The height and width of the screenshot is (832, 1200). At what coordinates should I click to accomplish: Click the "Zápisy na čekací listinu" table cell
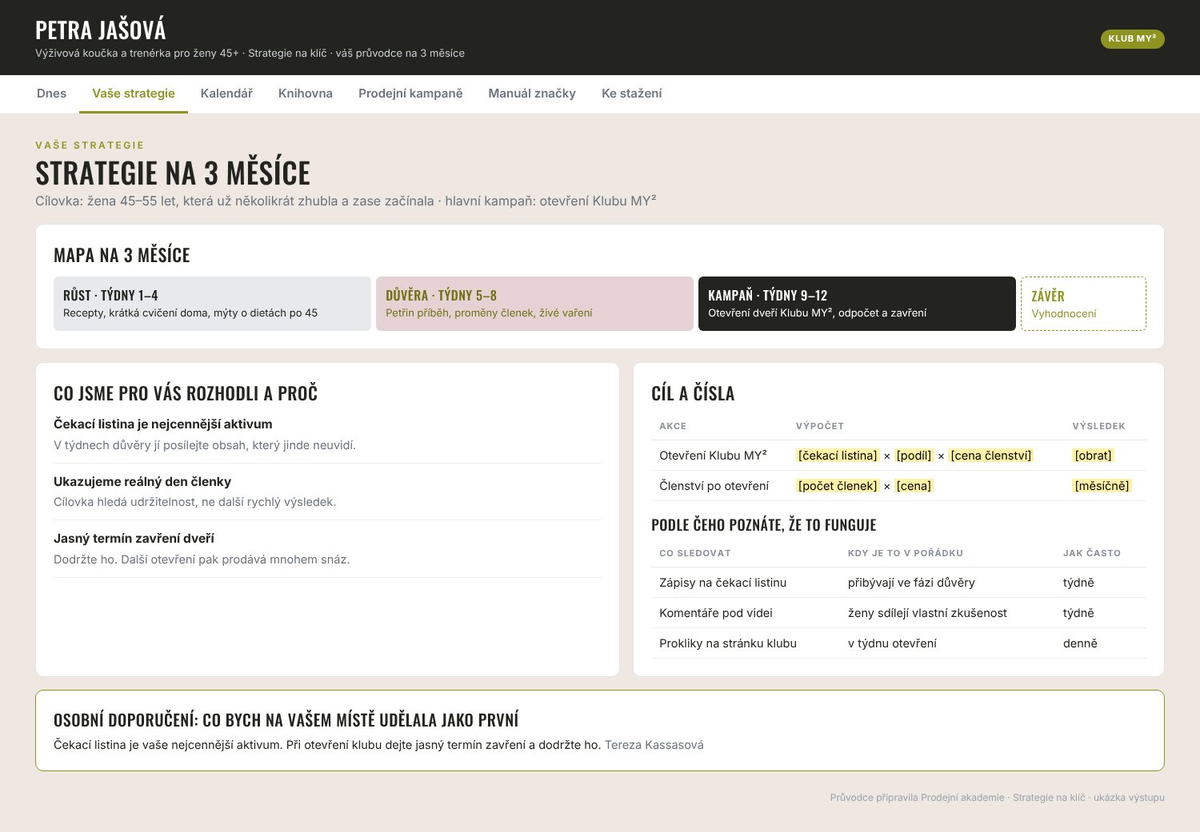tap(723, 582)
